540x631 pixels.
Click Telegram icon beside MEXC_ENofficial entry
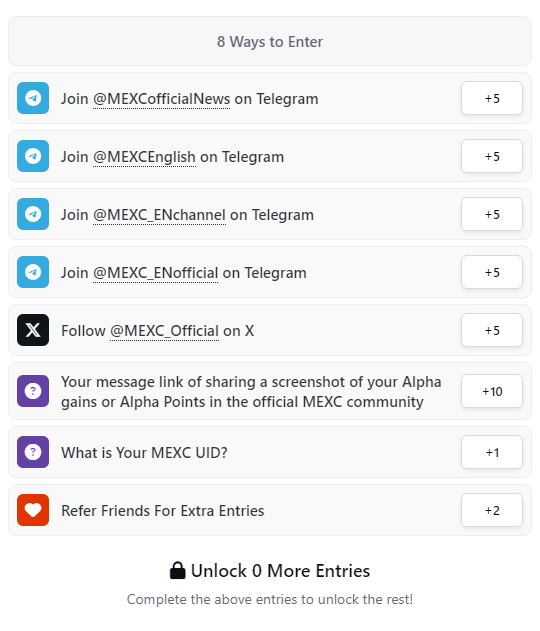(33, 272)
